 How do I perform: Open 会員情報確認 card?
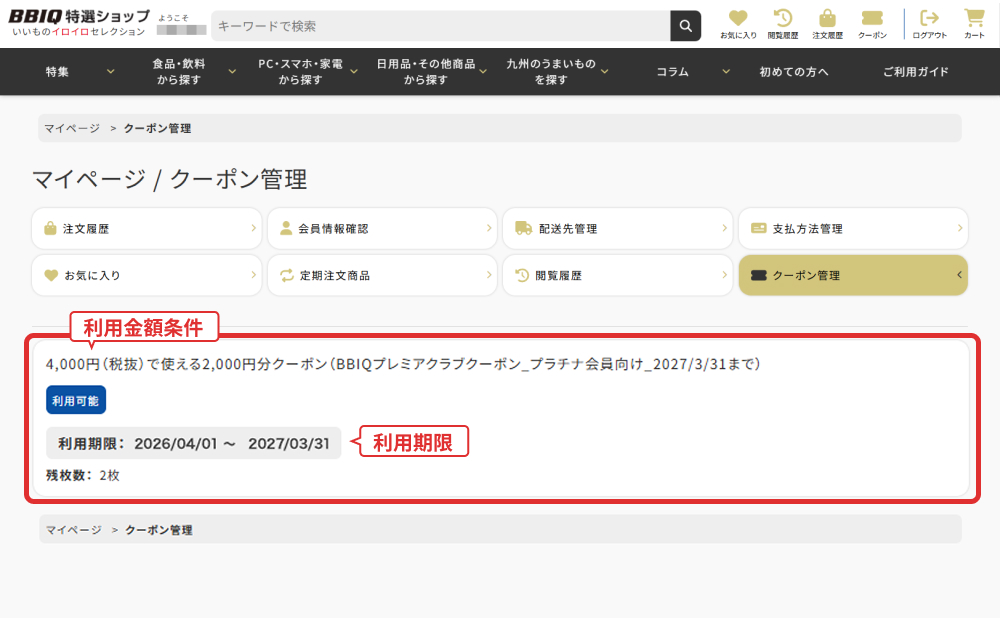pos(382,228)
